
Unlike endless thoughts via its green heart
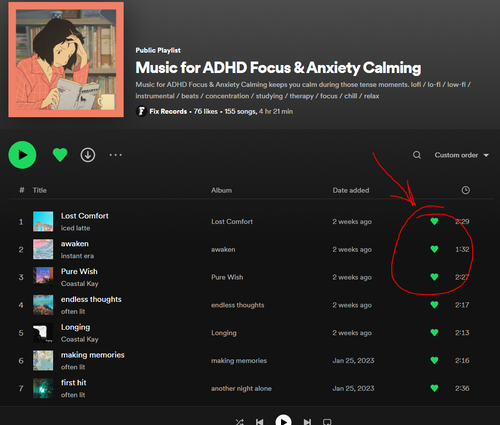434,305
